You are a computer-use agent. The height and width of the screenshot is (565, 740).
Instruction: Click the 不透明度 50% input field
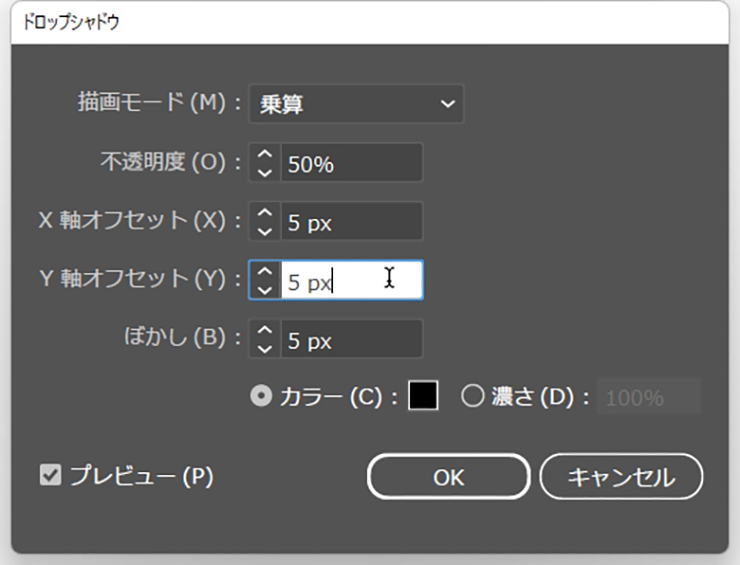point(350,163)
